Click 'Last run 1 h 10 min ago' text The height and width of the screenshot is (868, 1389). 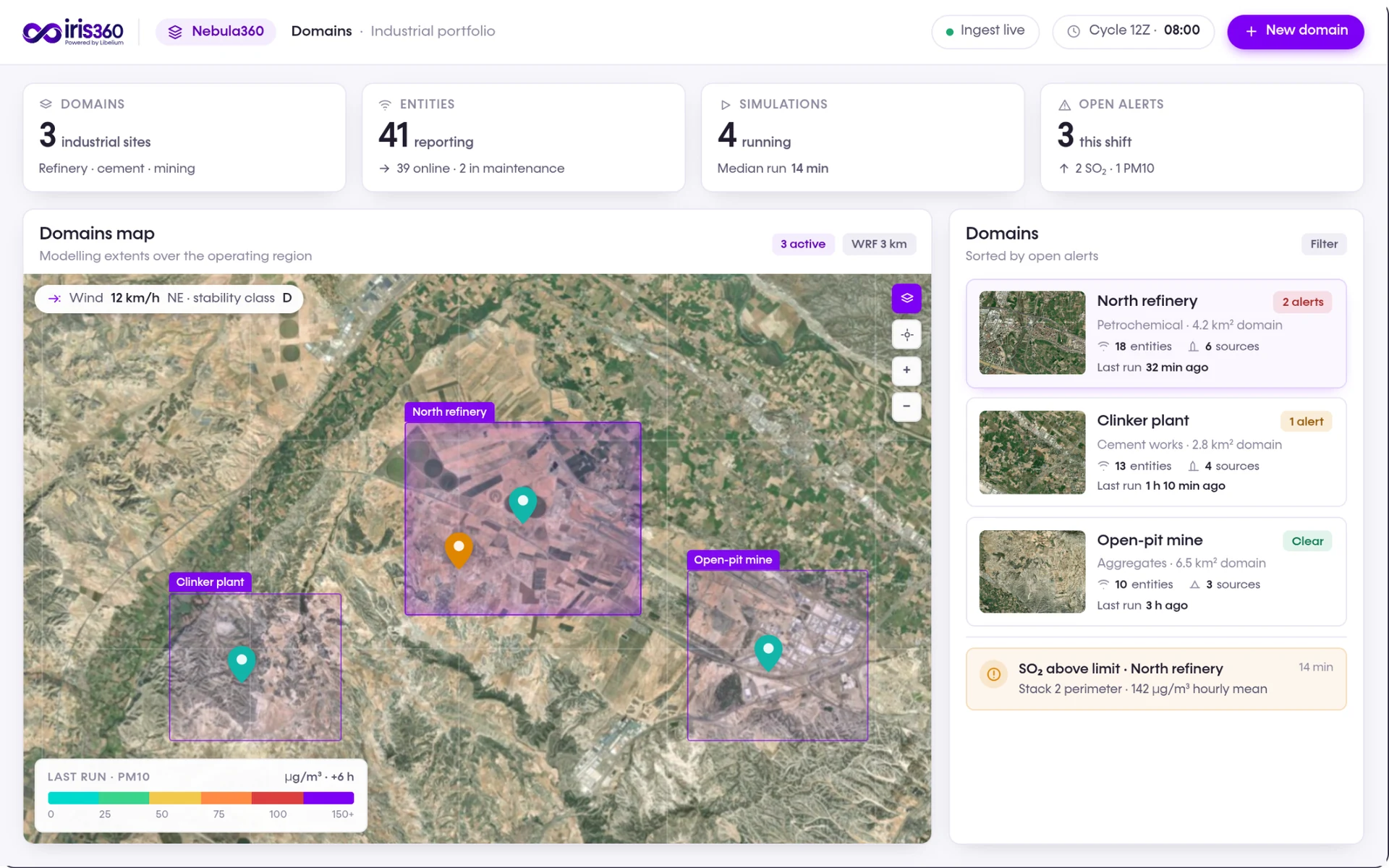(1161, 486)
